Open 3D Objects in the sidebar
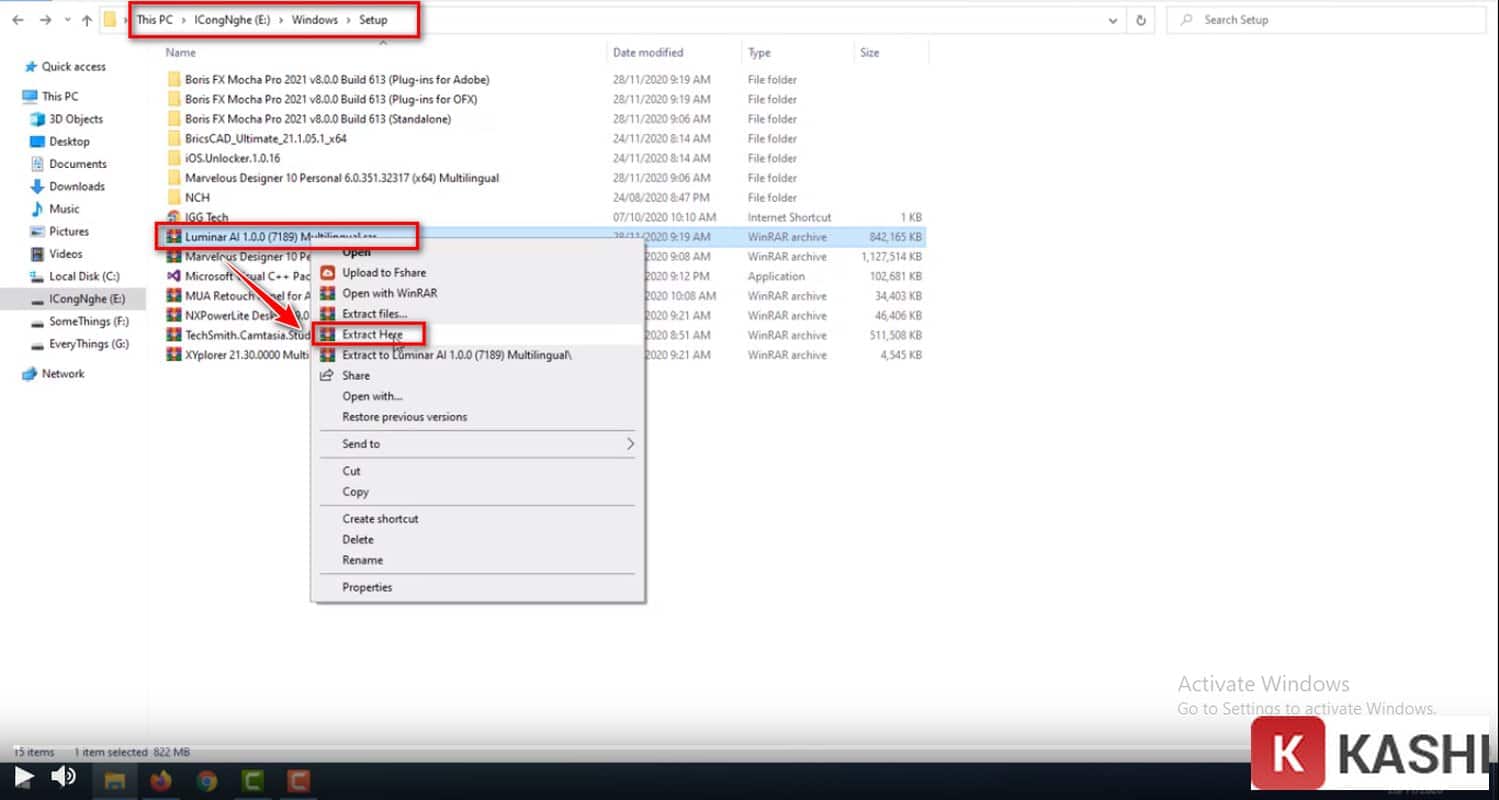 pyautogui.click(x=76, y=119)
